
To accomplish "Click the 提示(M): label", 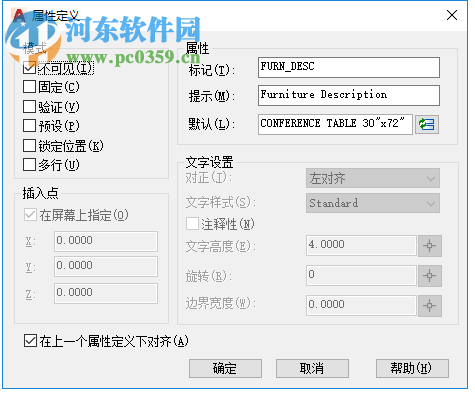I will coord(212,96).
